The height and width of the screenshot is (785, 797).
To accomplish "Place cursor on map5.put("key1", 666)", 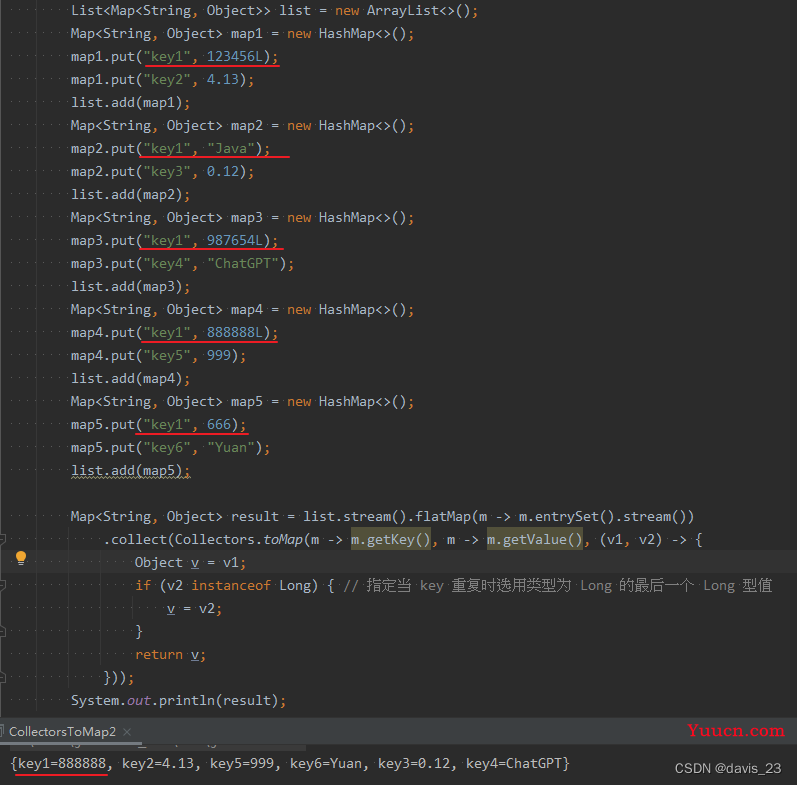I will coord(159,425).
